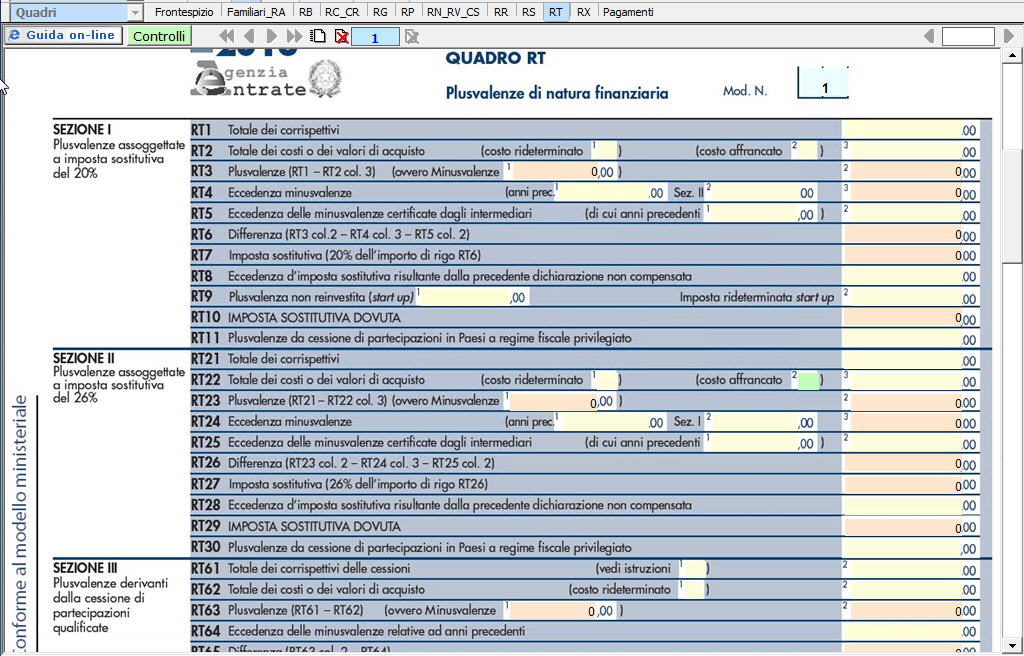The width and height of the screenshot is (1024, 656).
Task: Open Guida on-line help
Action: [x=63, y=35]
